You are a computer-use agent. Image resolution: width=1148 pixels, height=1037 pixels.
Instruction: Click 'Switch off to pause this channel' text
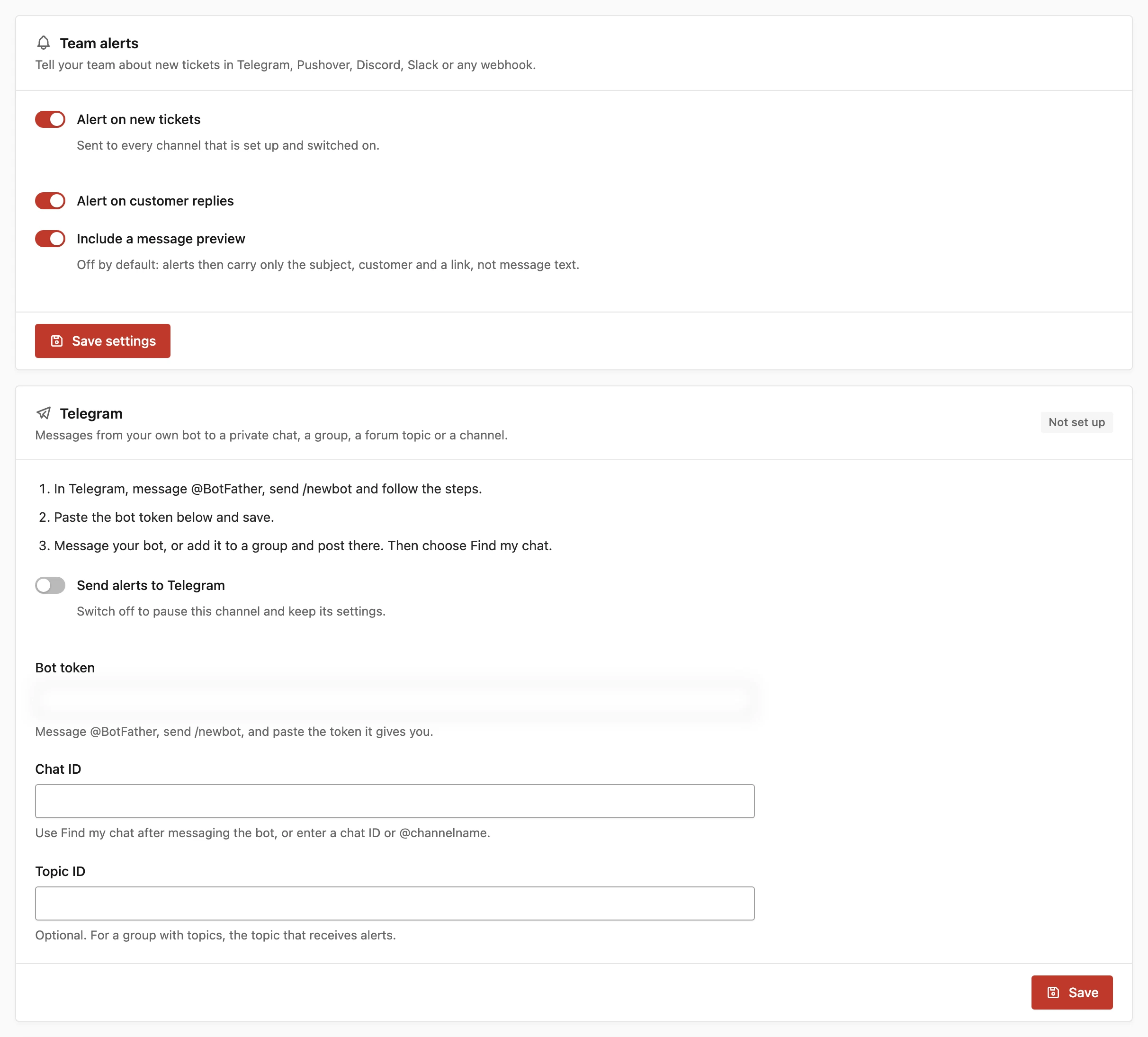[x=231, y=611]
